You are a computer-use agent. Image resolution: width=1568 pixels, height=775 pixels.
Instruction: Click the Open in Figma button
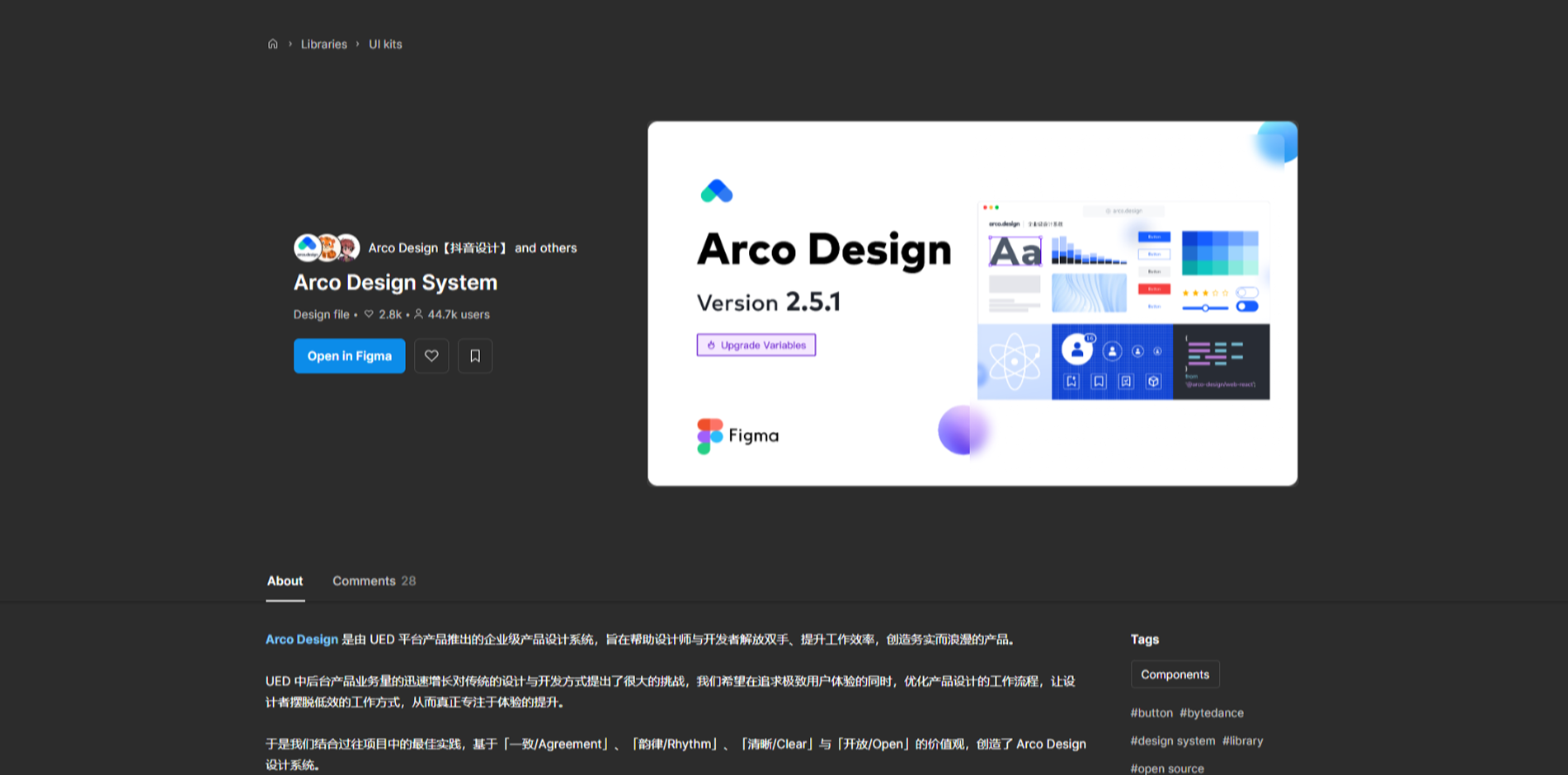click(350, 356)
